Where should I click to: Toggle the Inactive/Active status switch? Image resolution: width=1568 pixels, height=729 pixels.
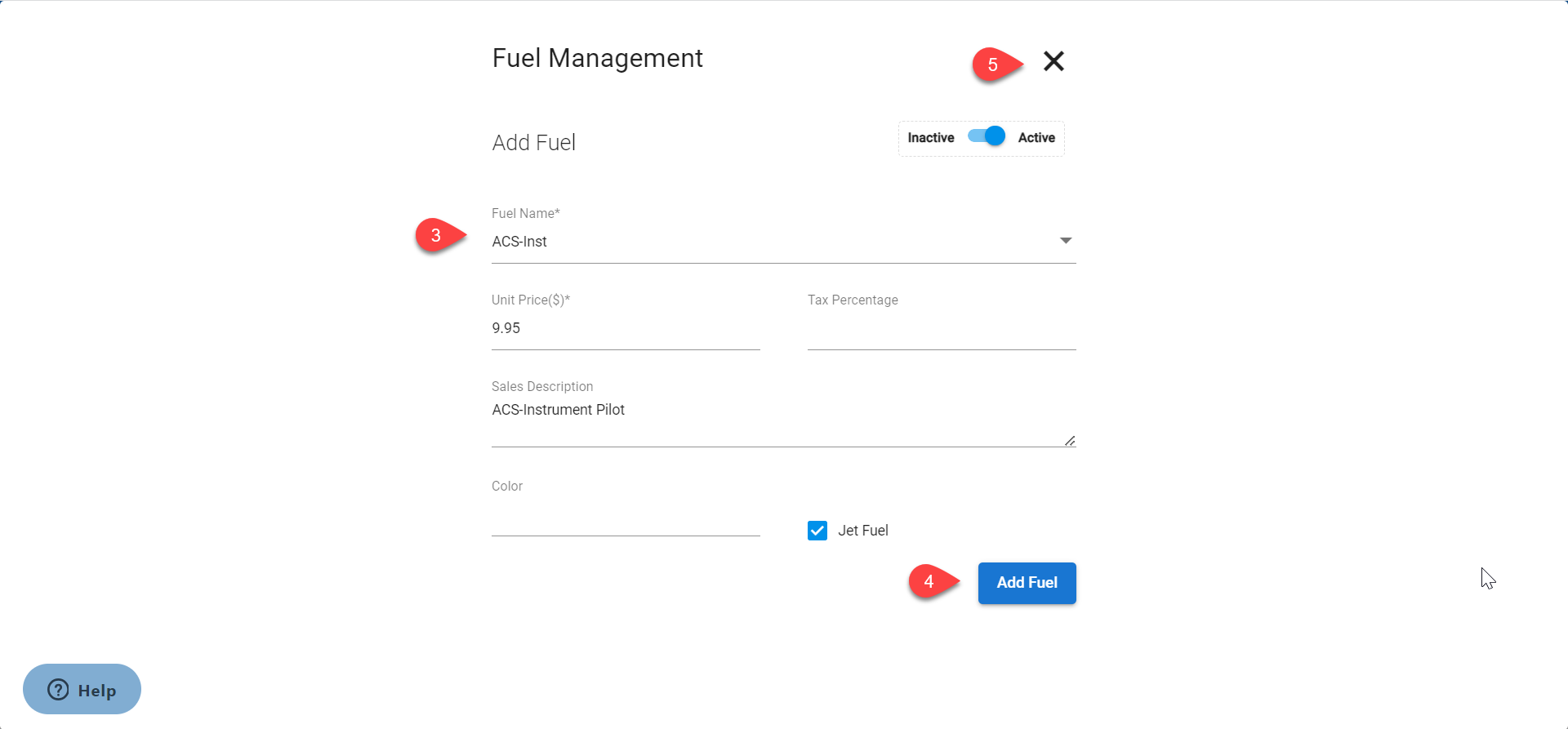tap(987, 136)
